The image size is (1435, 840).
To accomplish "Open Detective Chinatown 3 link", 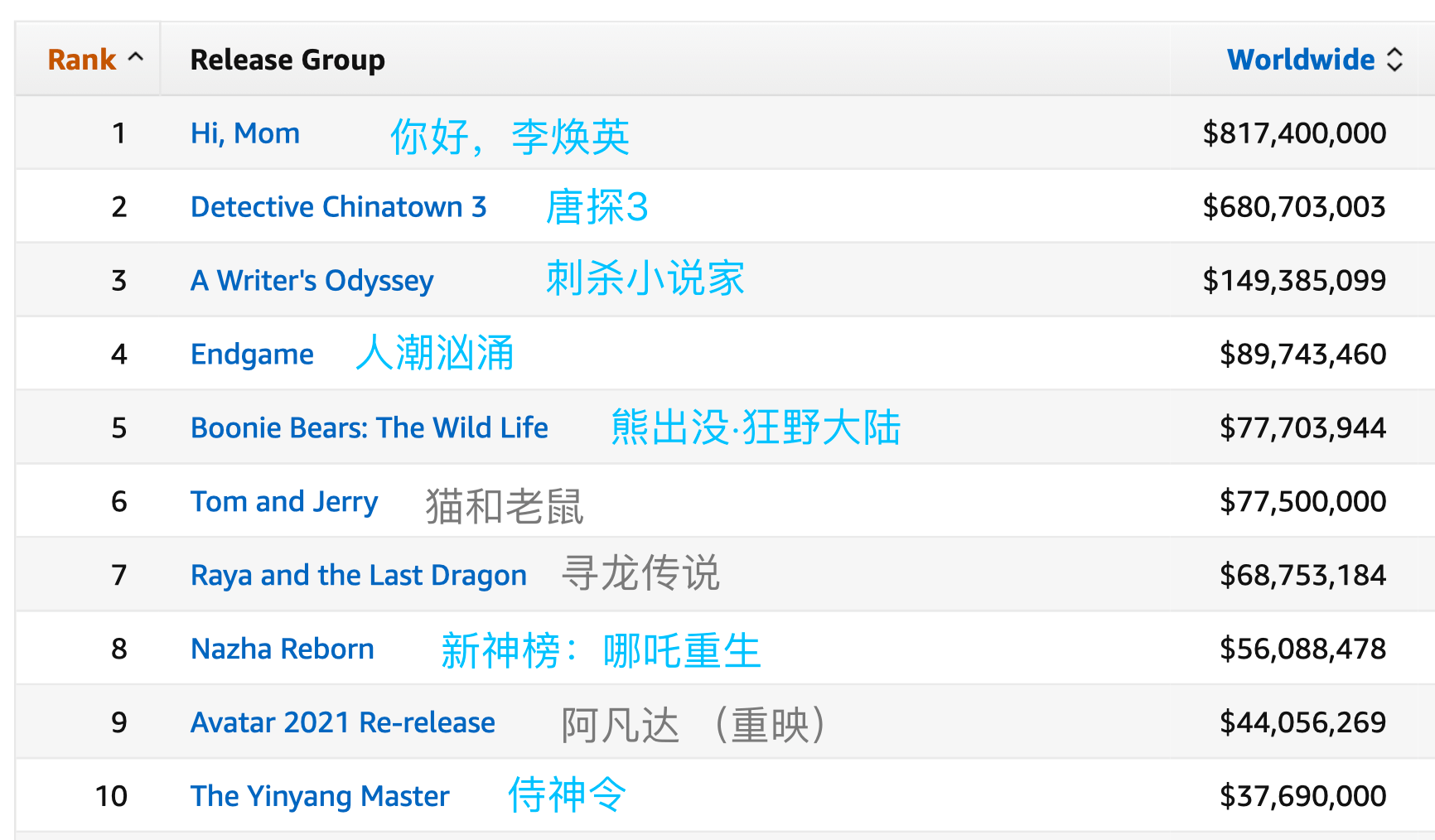I will click(x=339, y=207).
